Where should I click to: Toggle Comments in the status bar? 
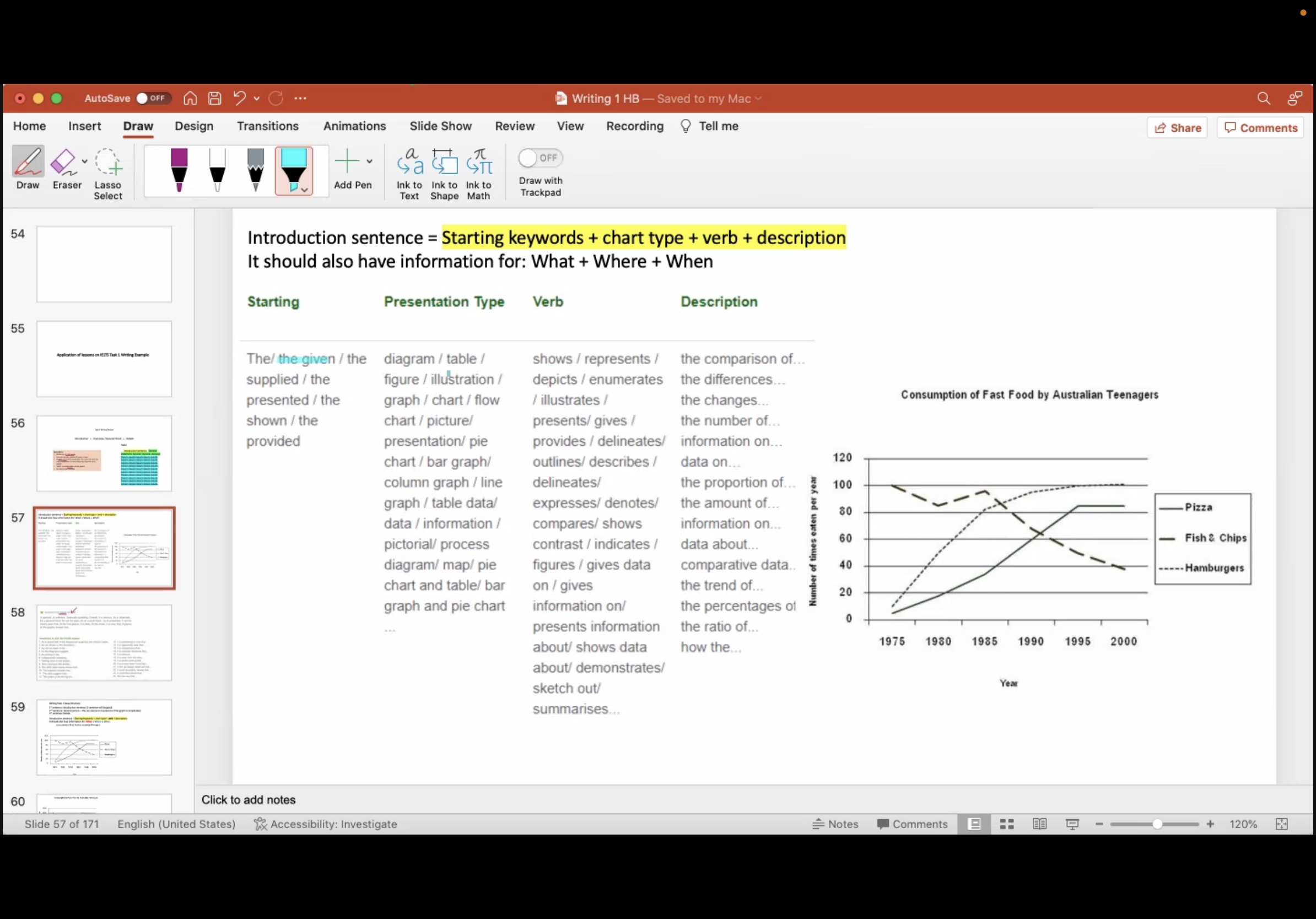point(913,824)
